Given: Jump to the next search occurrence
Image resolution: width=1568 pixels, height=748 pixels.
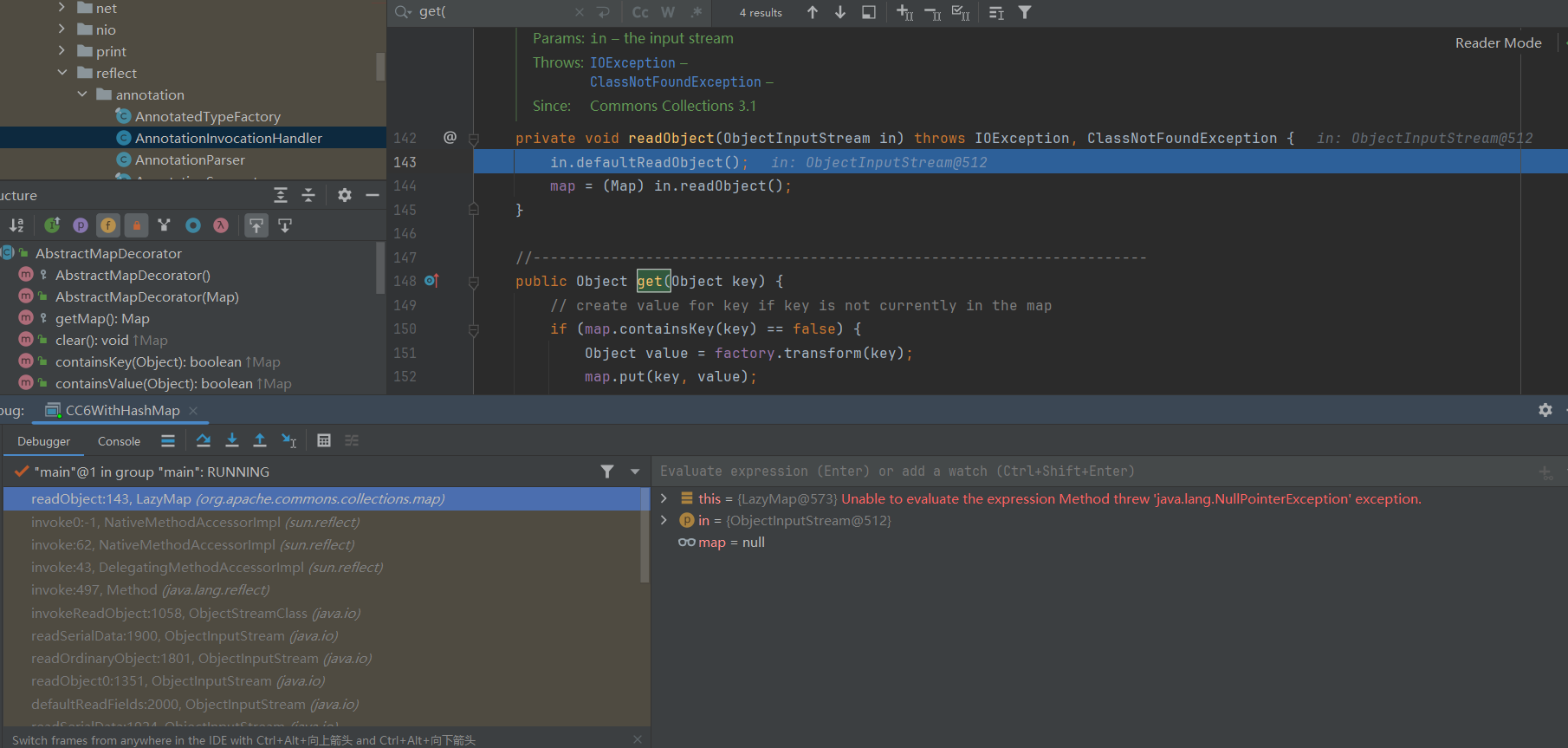Looking at the screenshot, I should click(840, 12).
